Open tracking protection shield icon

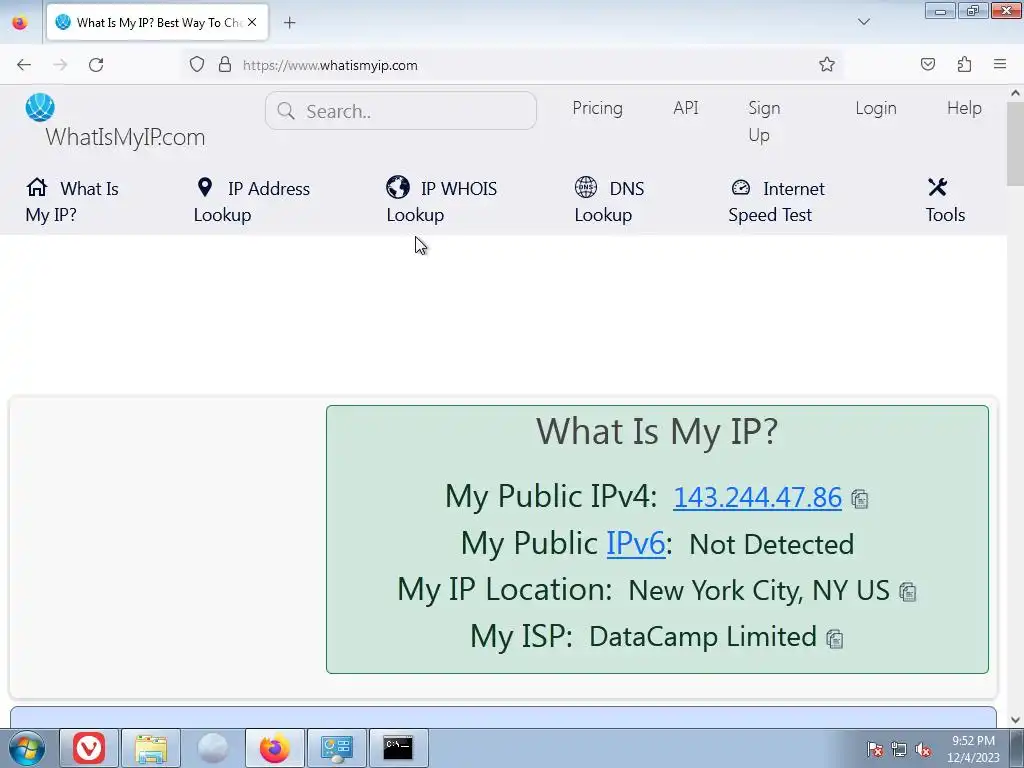click(197, 65)
